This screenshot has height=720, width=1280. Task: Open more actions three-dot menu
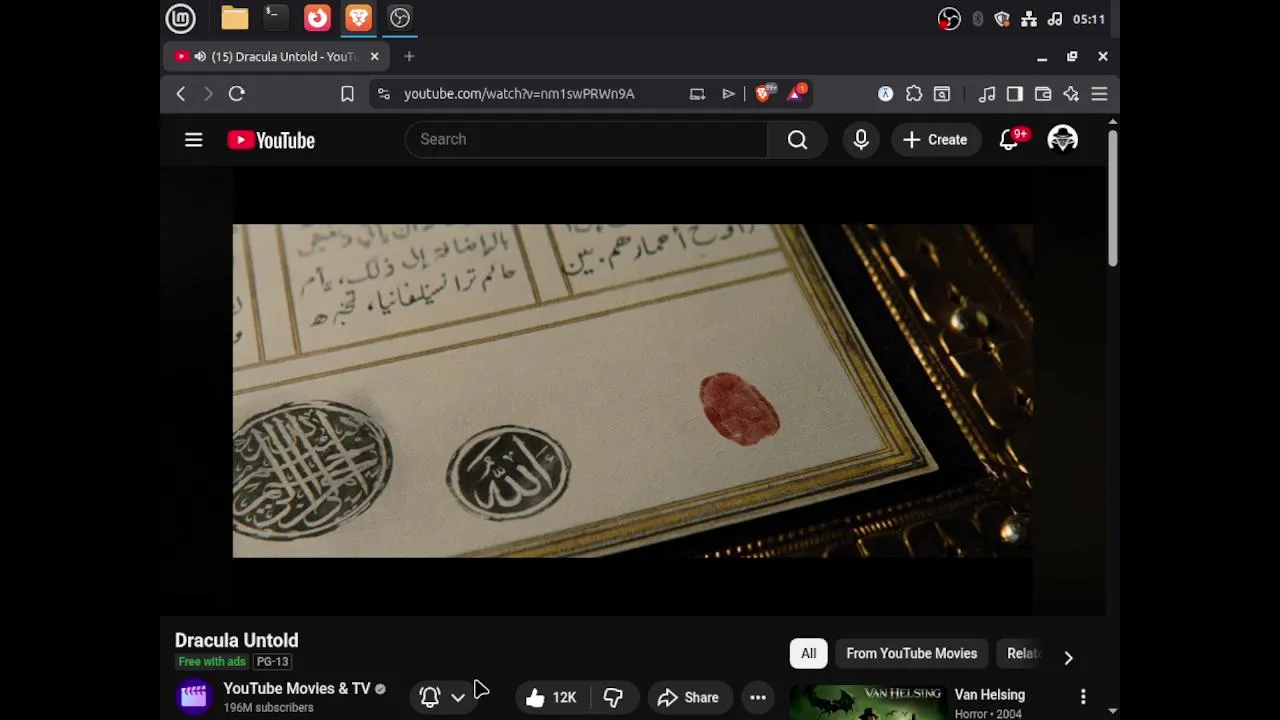coord(758,697)
